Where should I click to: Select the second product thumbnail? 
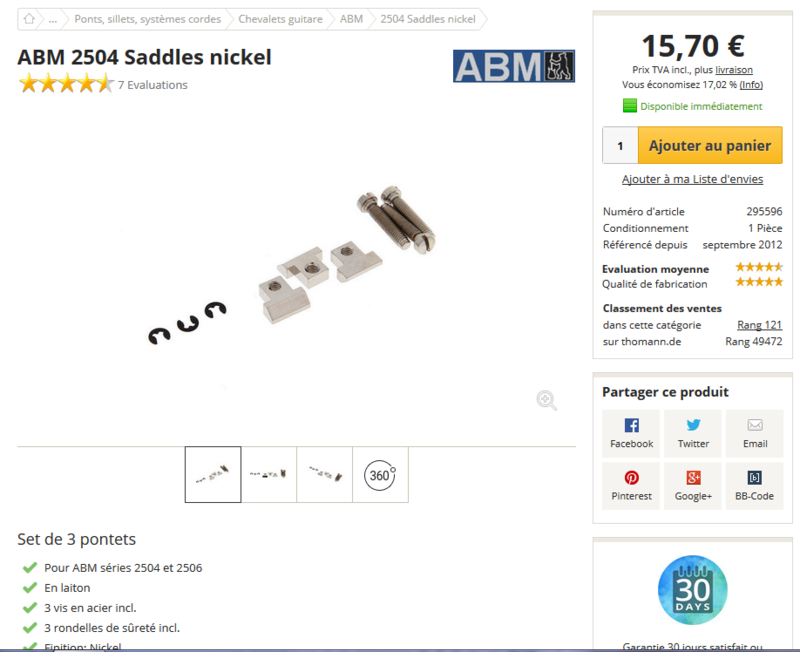[269, 475]
